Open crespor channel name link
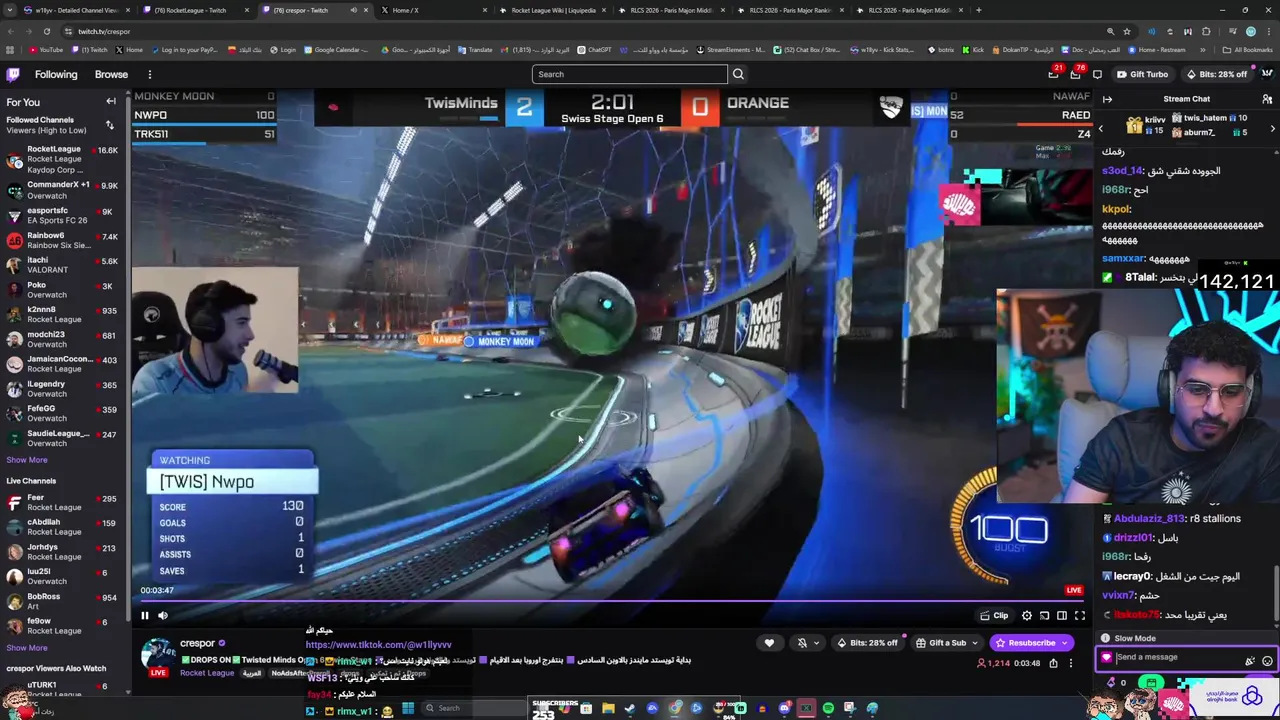Viewport: 1280px width, 720px height. point(197,643)
